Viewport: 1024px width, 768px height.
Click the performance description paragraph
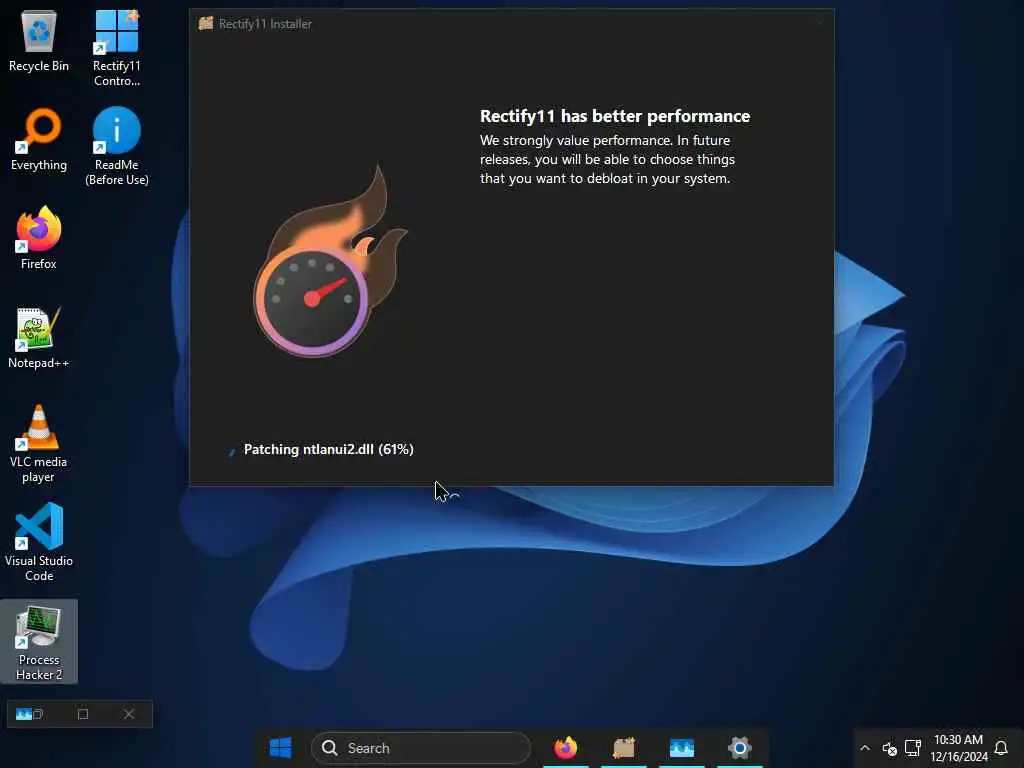point(607,159)
